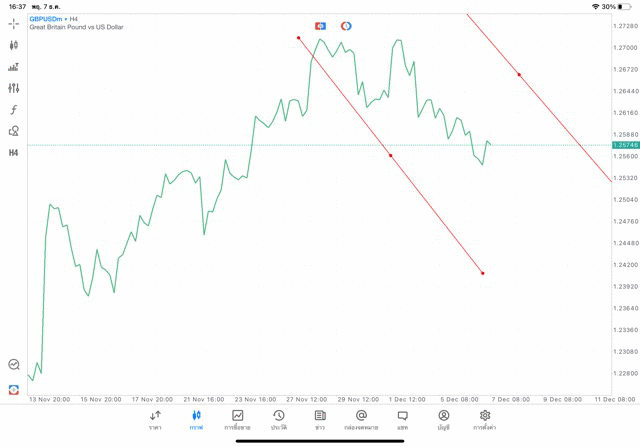Go to the ประวัติ tab
The image size is (640, 447).
pos(278,420)
